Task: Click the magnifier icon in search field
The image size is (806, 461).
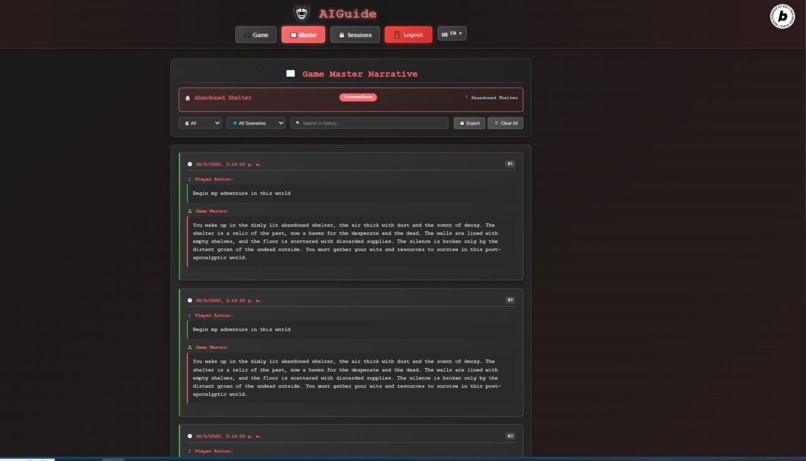Action: click(298, 123)
